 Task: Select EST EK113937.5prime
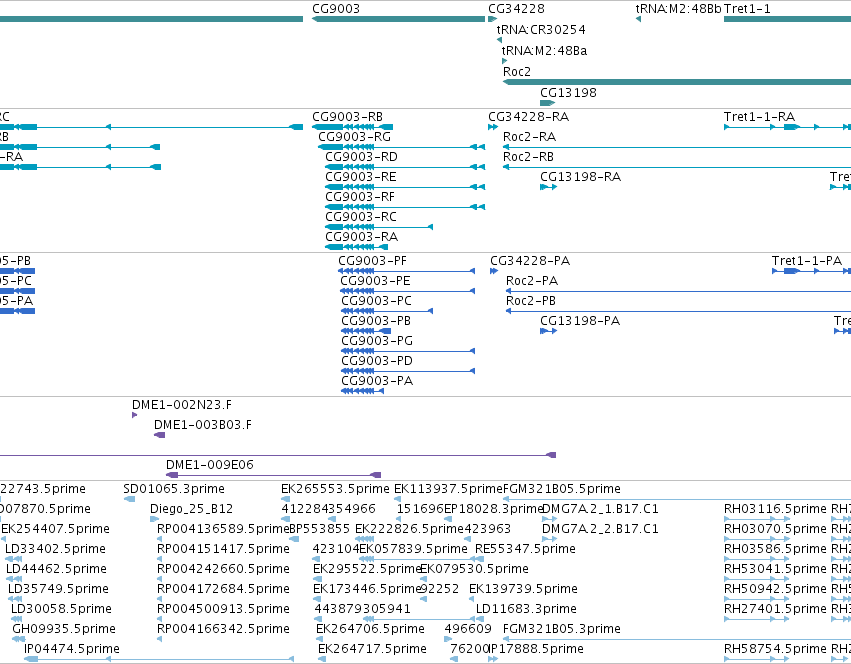448,489
